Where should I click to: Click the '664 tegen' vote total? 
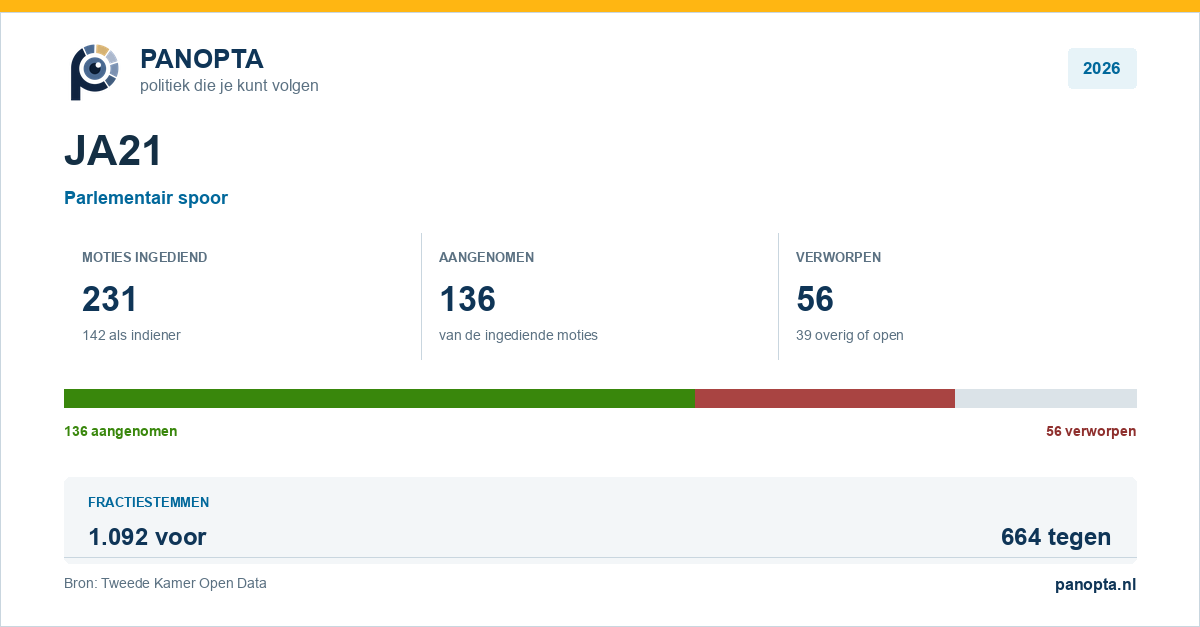click(1056, 537)
